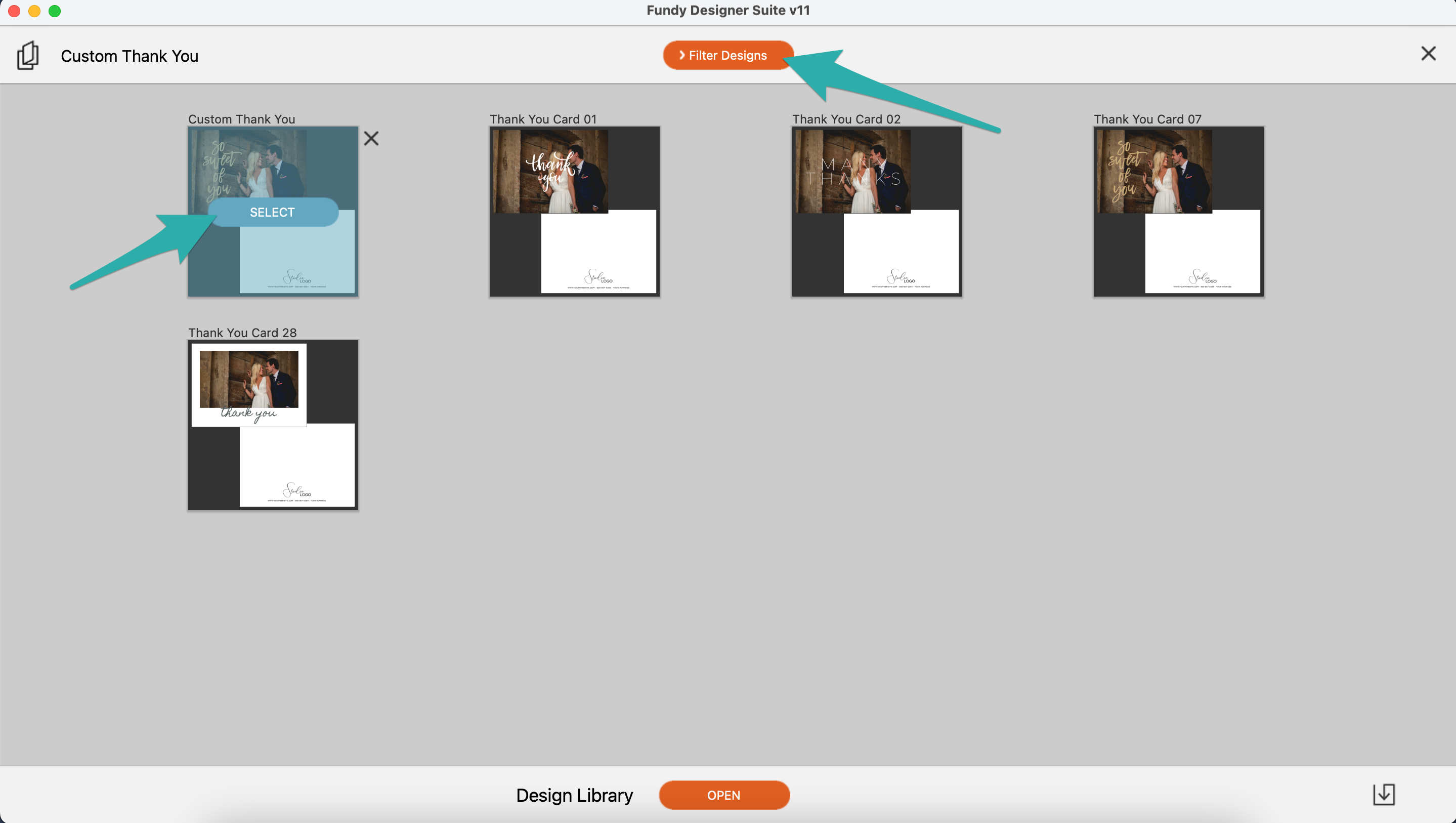This screenshot has height=823, width=1456.
Task: Click the 'Thank You Card 02' label
Action: point(846,119)
